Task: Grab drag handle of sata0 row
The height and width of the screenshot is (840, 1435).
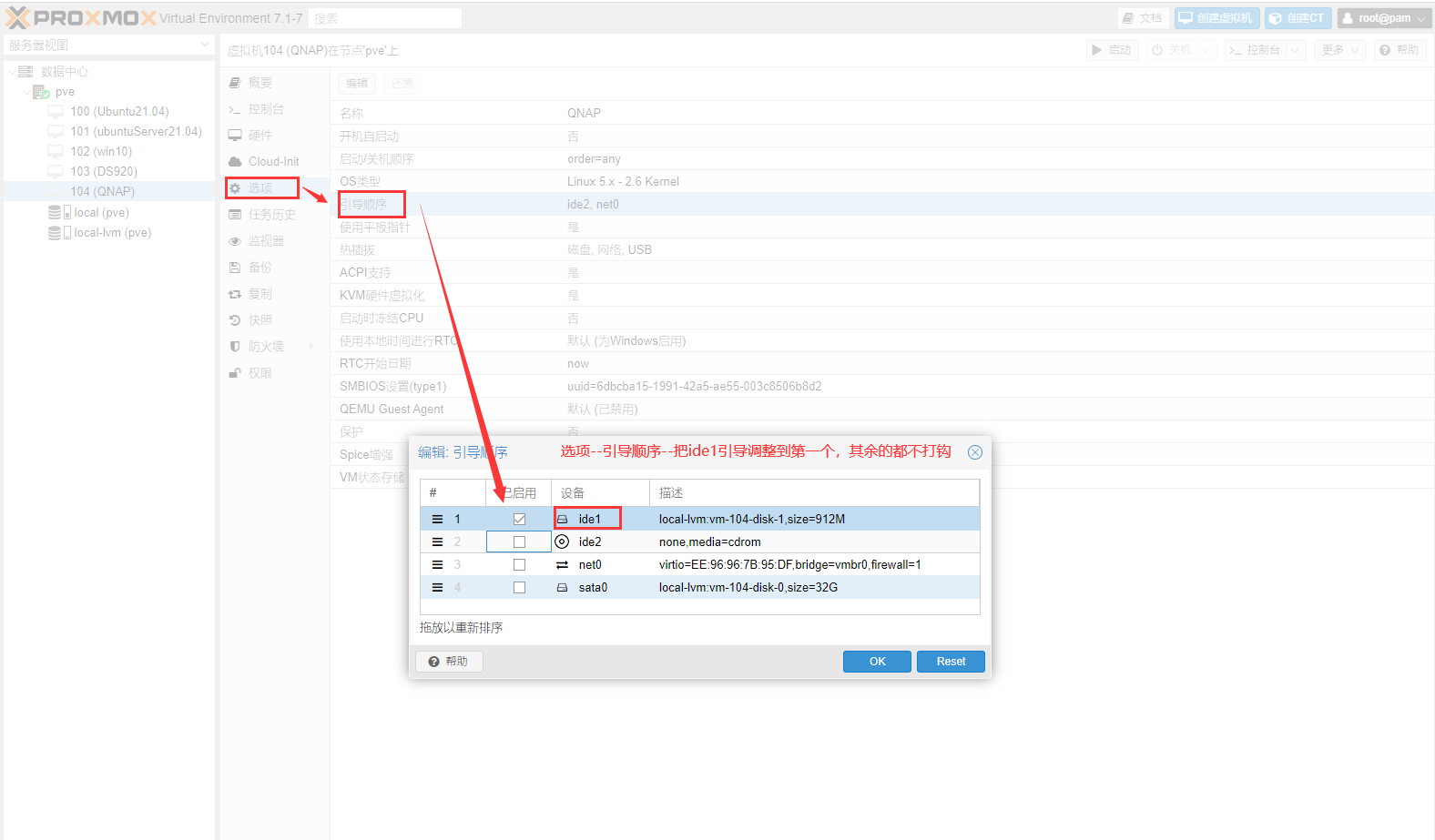Action: pos(437,587)
